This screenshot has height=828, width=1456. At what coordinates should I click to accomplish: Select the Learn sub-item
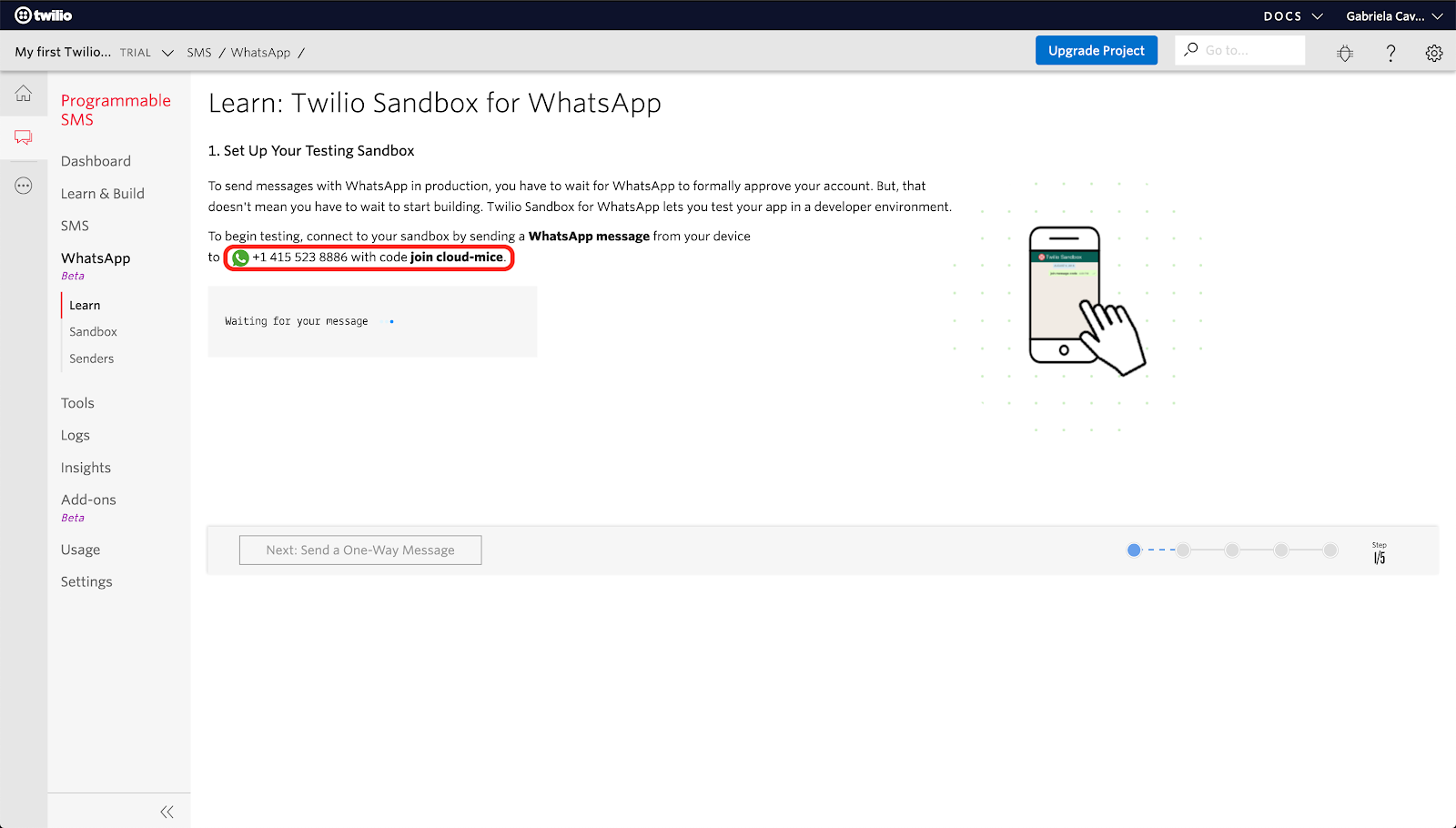(x=85, y=306)
